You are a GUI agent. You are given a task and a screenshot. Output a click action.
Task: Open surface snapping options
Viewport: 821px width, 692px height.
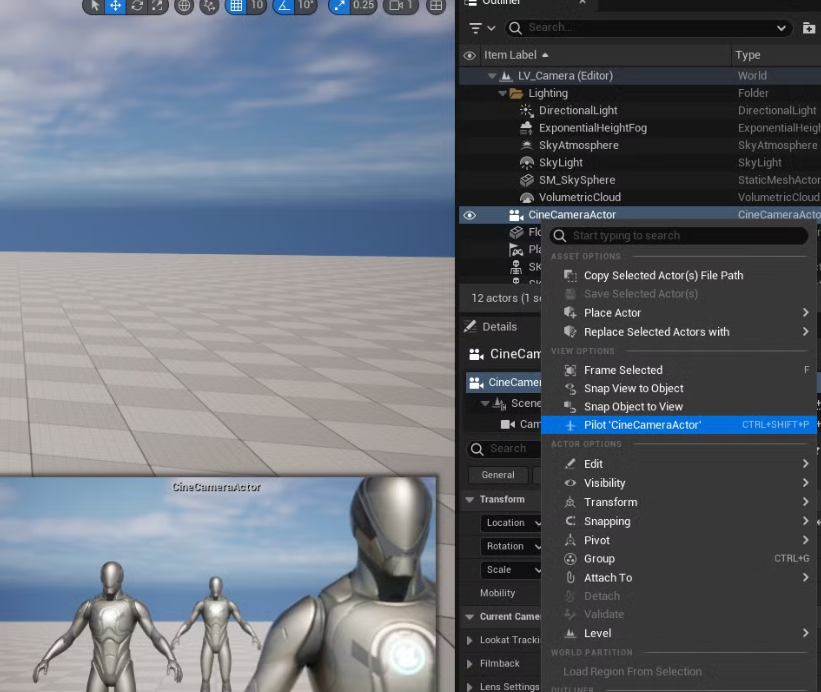(x=209, y=6)
